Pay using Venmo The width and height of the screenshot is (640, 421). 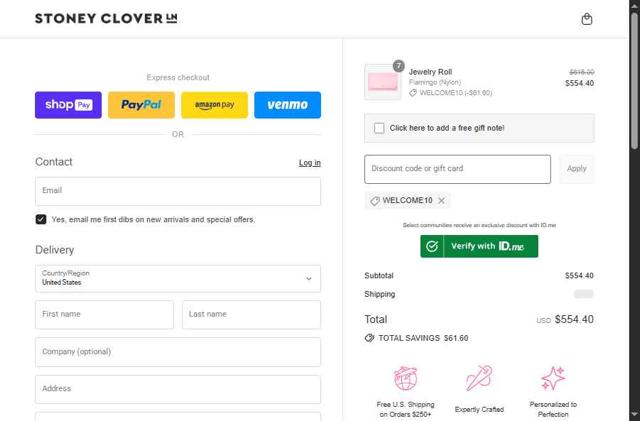pyautogui.click(x=287, y=105)
